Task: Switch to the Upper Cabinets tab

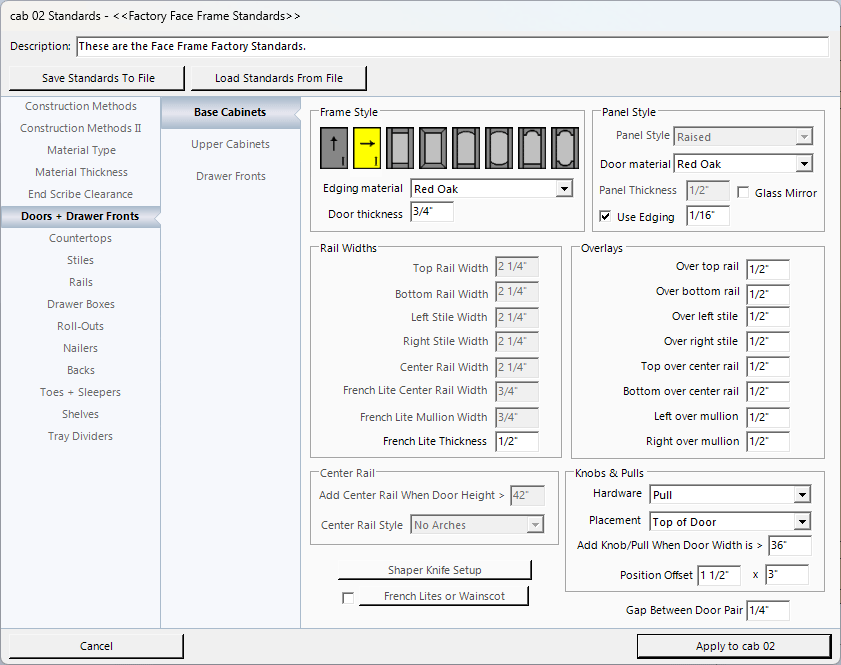Action: tap(230, 144)
